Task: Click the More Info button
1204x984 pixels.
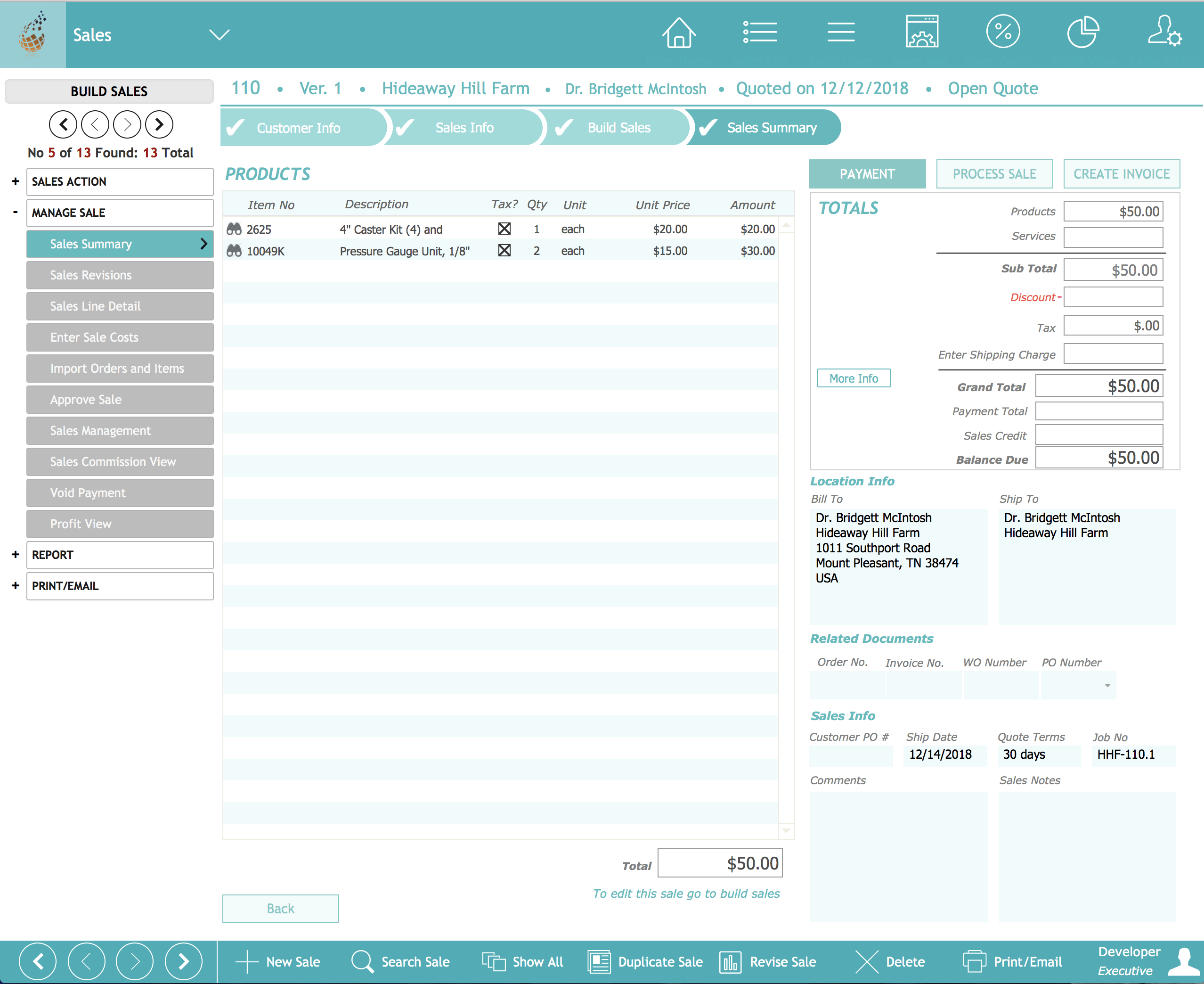Action: 853,378
